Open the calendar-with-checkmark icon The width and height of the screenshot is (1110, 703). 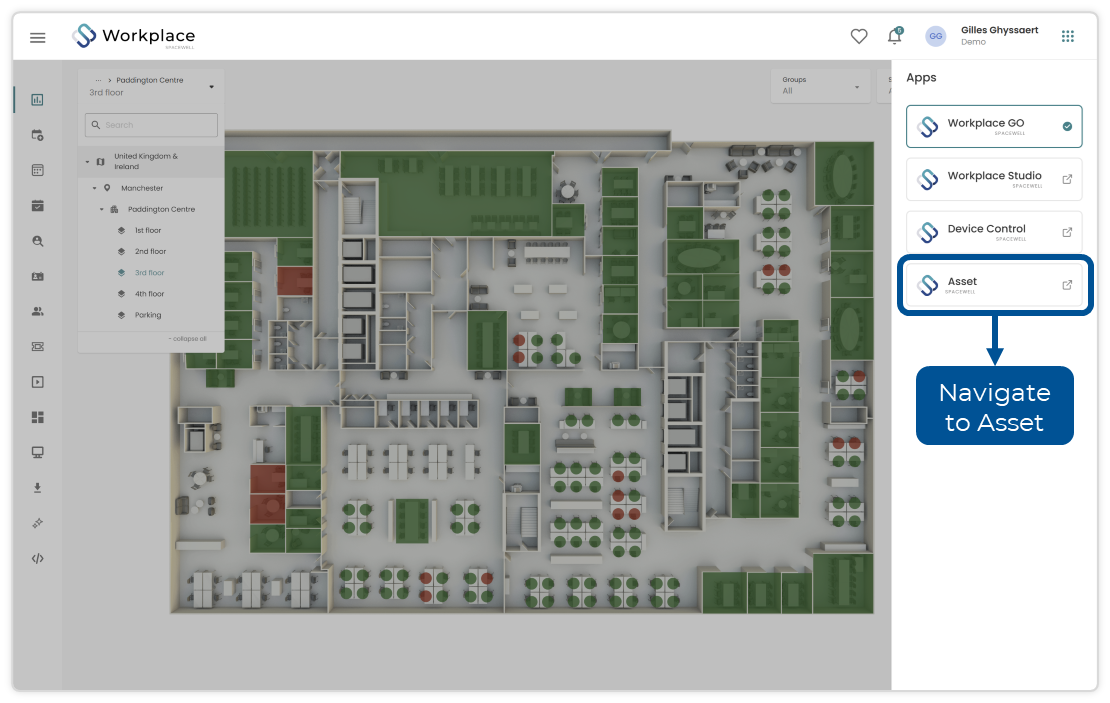coord(38,205)
